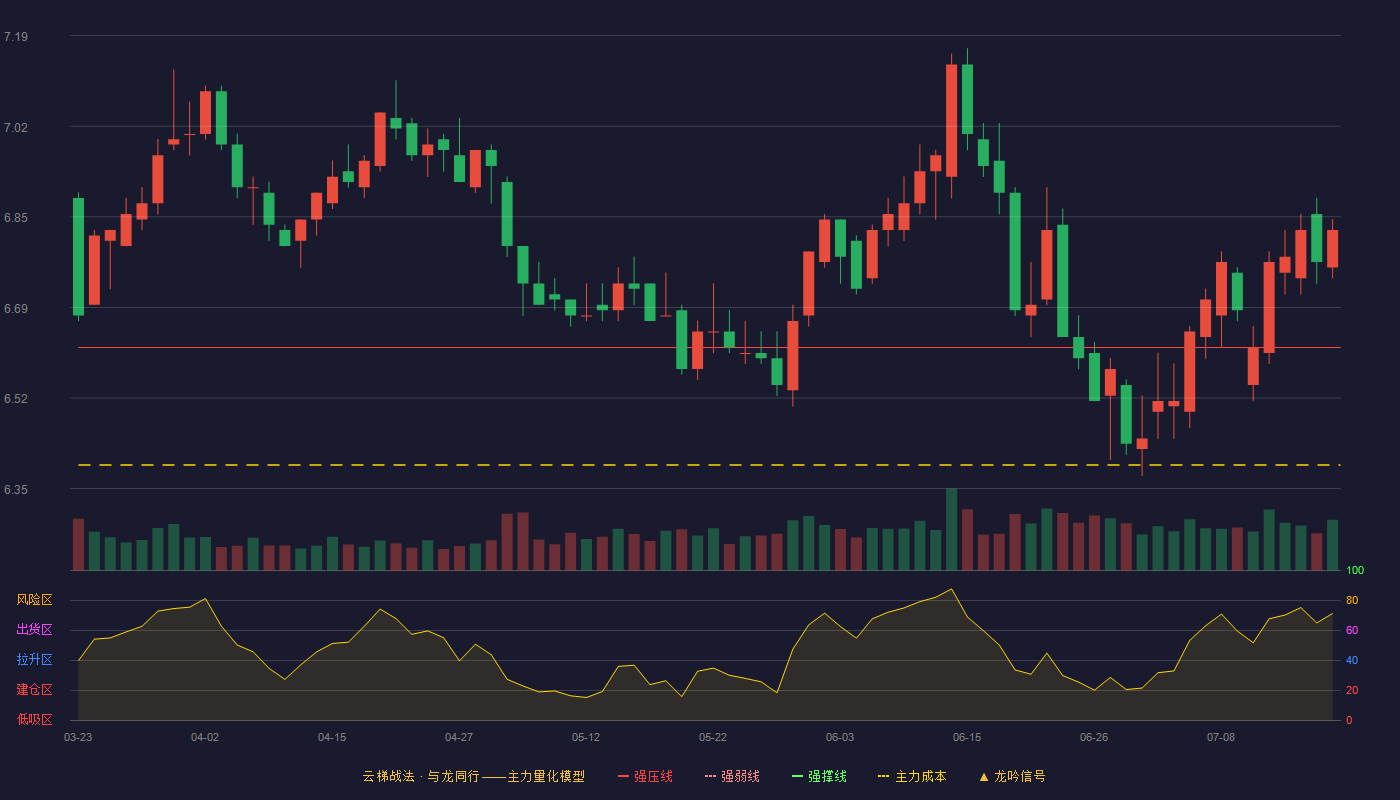Image resolution: width=1400 pixels, height=800 pixels.
Task: Click the 07-08 date label
Action: (x=1221, y=737)
